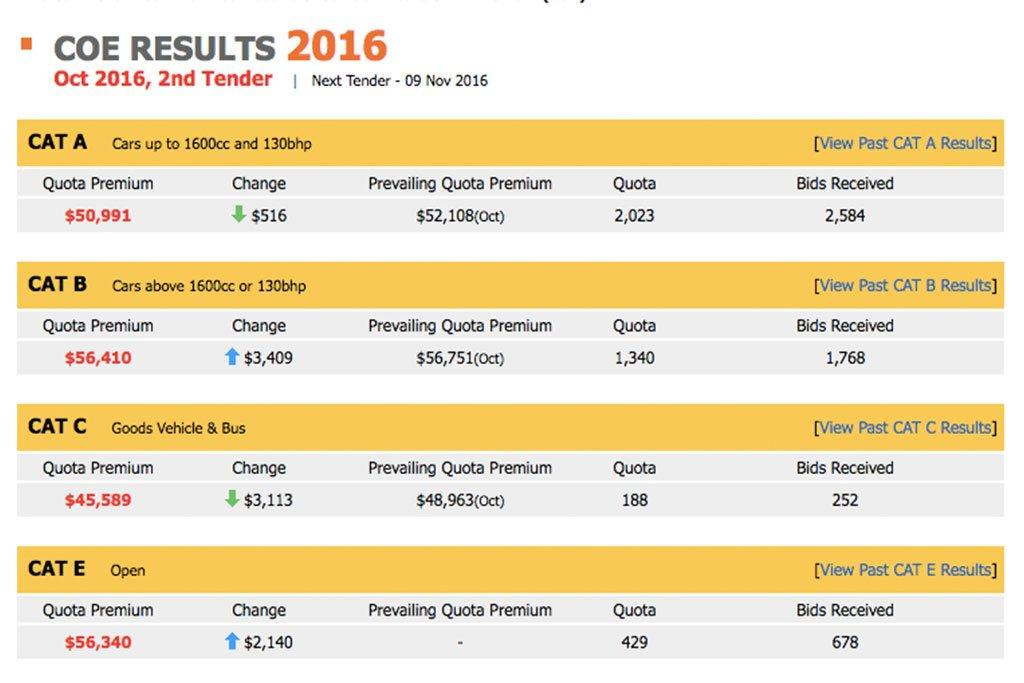This screenshot has width=1024, height=683.
Task: Click the green down arrow in CAT A
Action: [238, 214]
